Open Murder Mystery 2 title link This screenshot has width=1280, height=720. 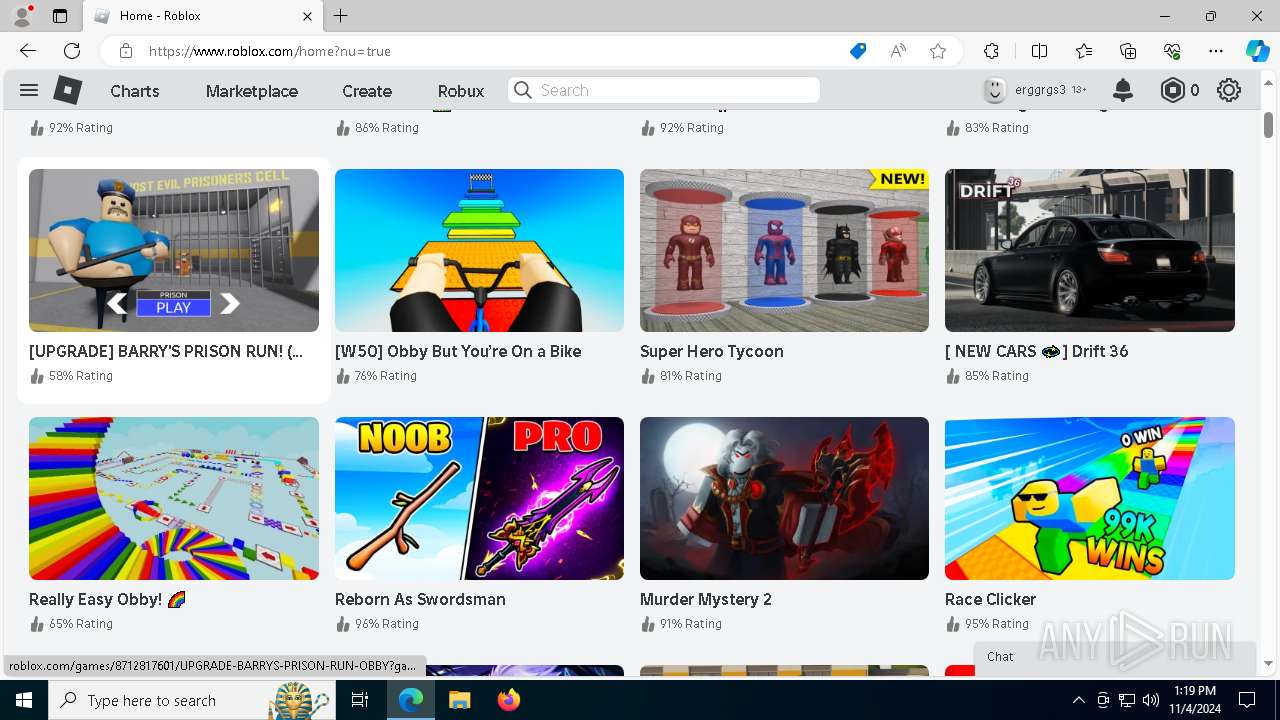706,599
